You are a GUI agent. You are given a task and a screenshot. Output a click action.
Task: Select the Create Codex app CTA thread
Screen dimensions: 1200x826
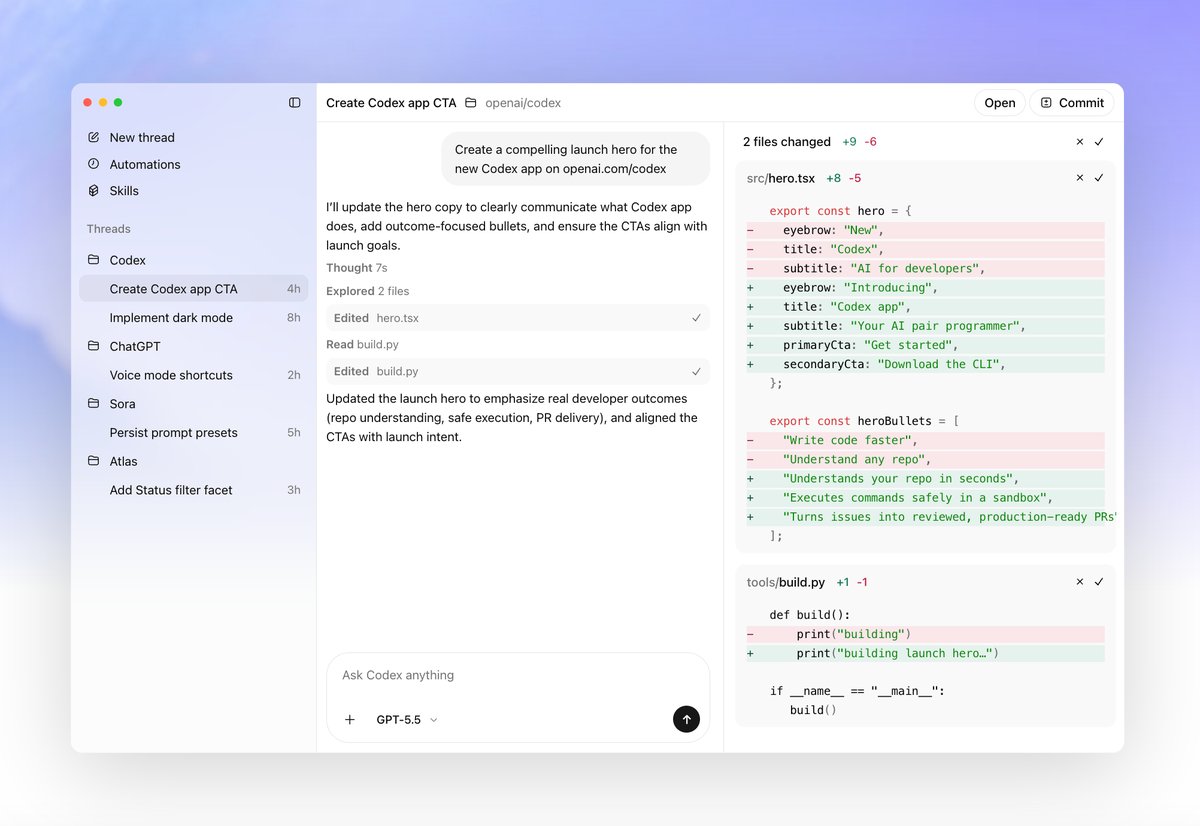click(x=194, y=289)
